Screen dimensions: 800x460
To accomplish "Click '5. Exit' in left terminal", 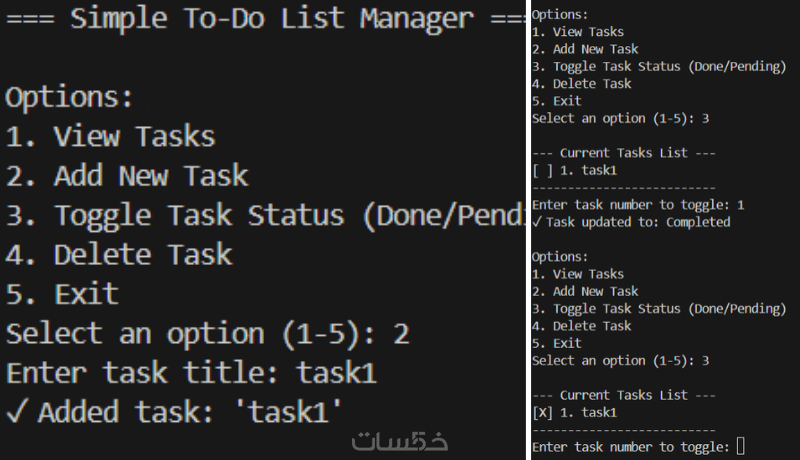I will point(62,294).
